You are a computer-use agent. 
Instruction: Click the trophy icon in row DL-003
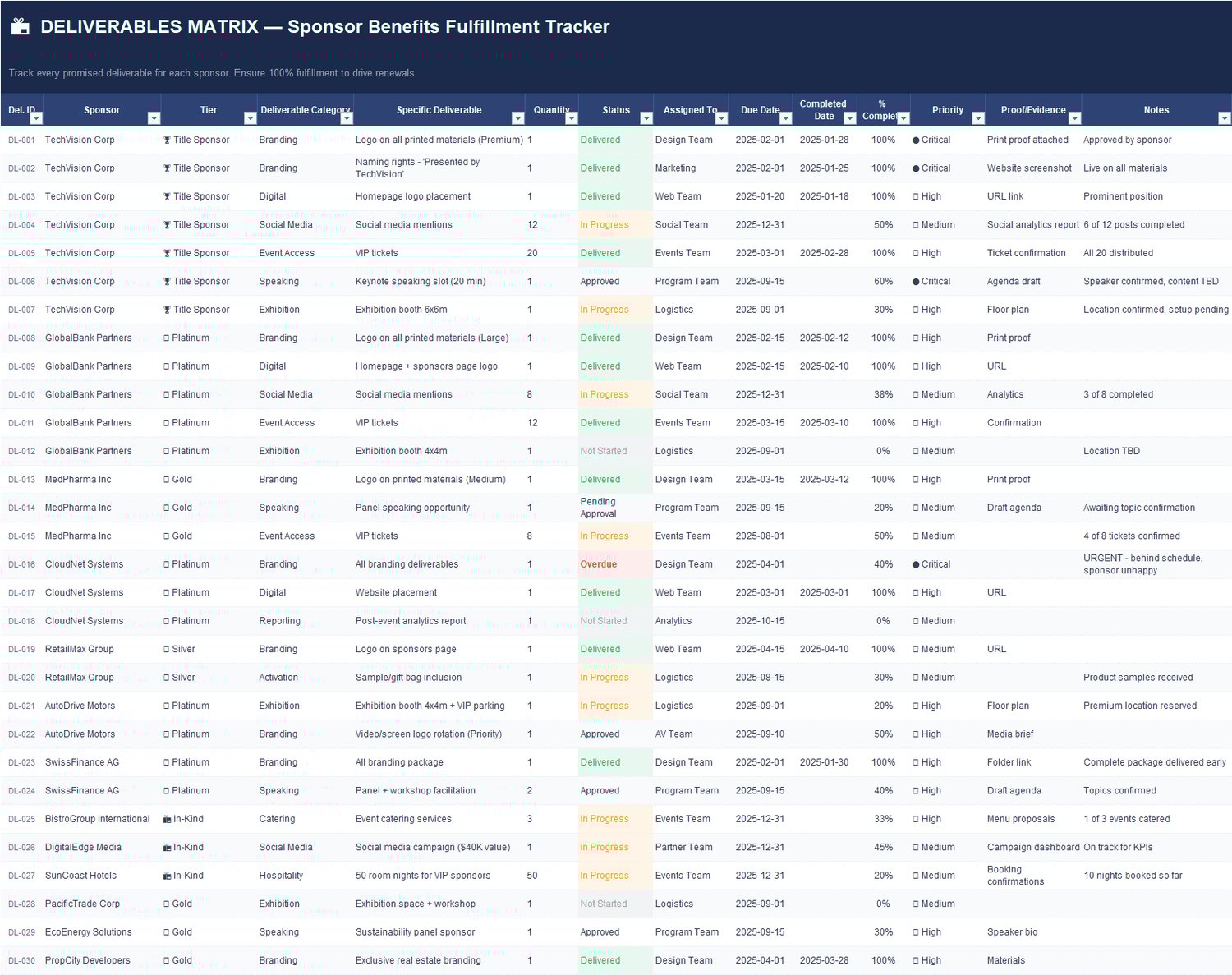tap(167, 196)
